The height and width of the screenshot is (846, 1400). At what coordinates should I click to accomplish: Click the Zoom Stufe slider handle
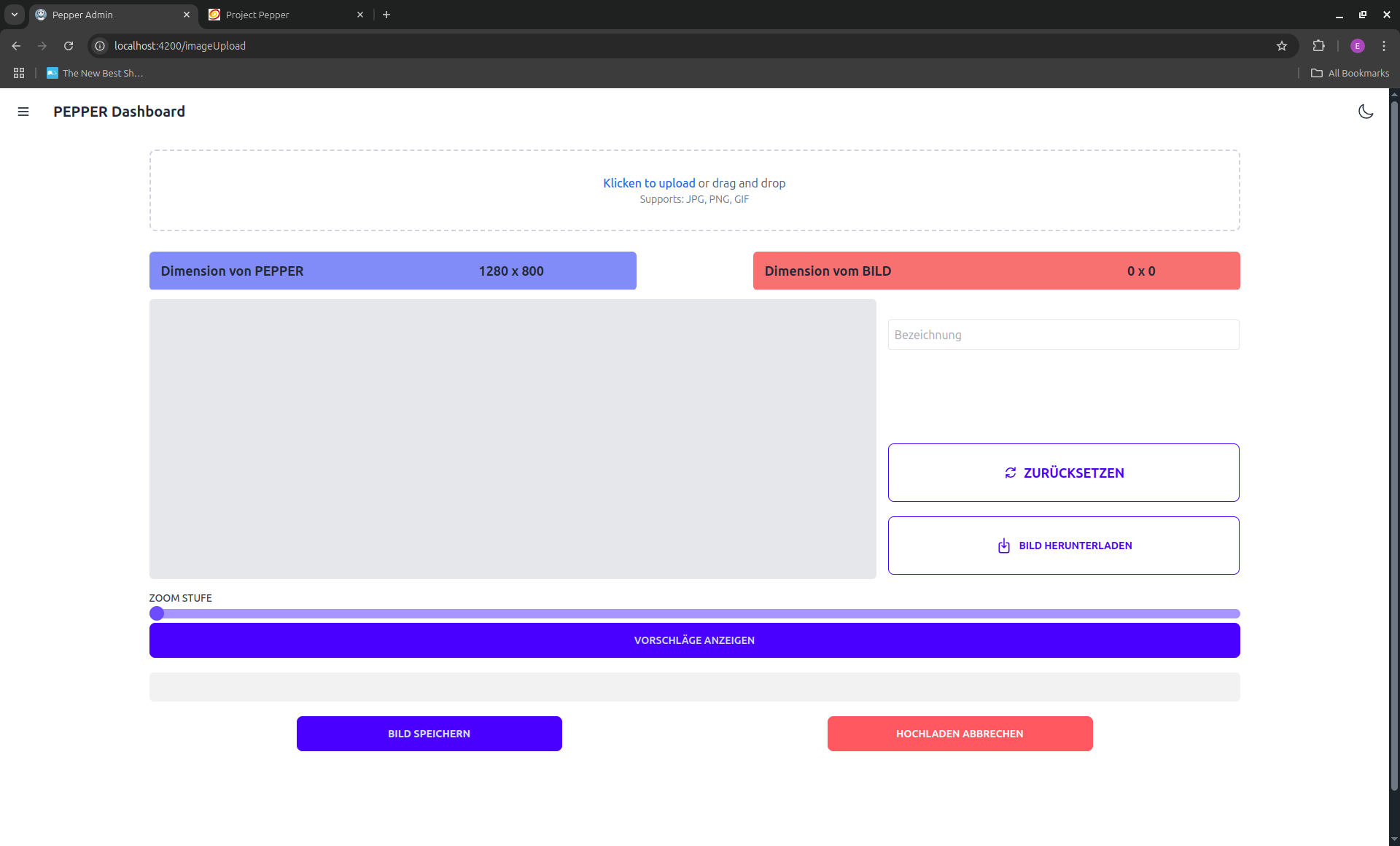pos(157,613)
